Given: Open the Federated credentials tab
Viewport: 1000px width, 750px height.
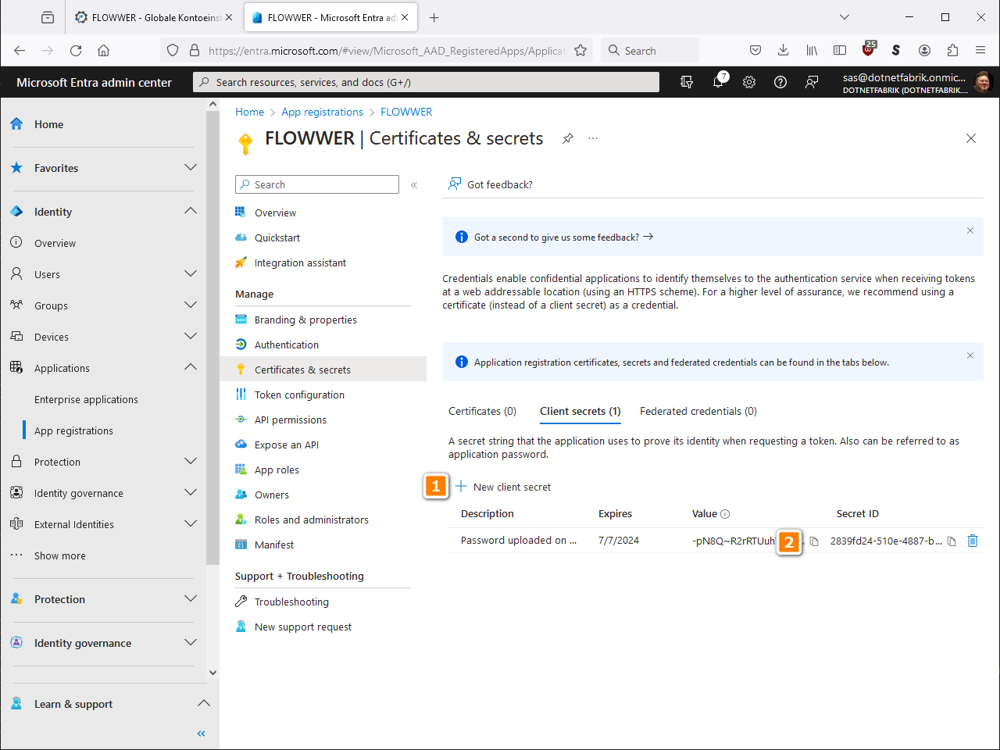Looking at the screenshot, I should [697, 411].
